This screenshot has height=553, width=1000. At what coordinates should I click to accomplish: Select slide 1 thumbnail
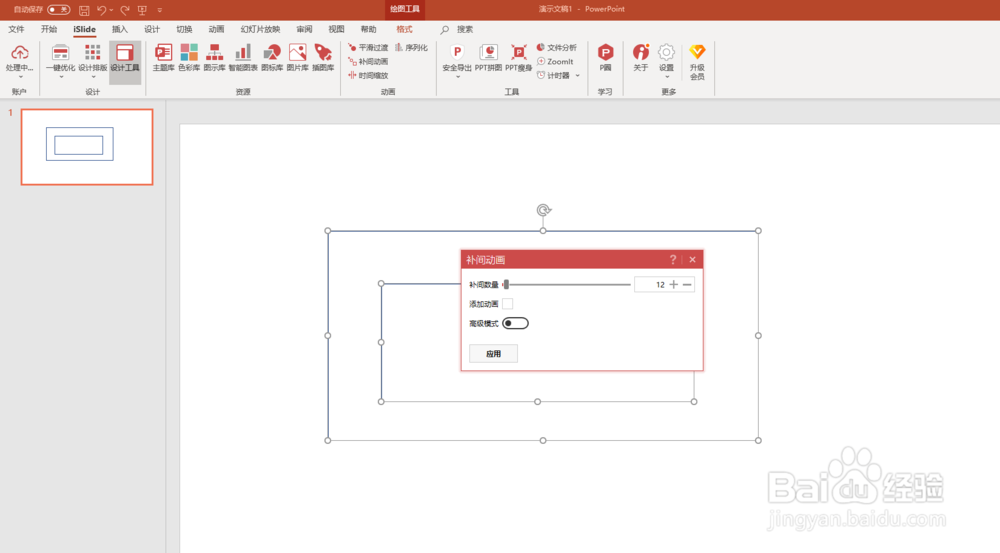click(87, 147)
